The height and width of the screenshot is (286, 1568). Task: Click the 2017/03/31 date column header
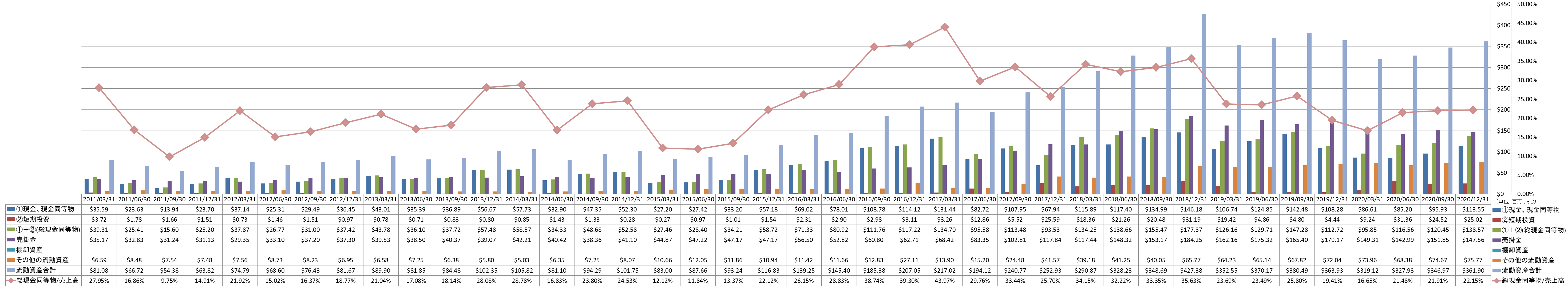(944, 199)
